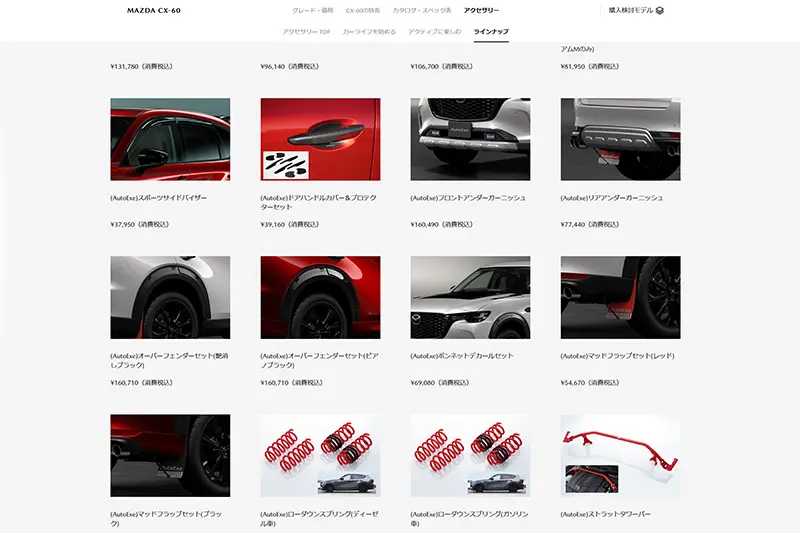
Task: Click the フロントアンダーガーニッシュ product title
Action: (x=468, y=198)
